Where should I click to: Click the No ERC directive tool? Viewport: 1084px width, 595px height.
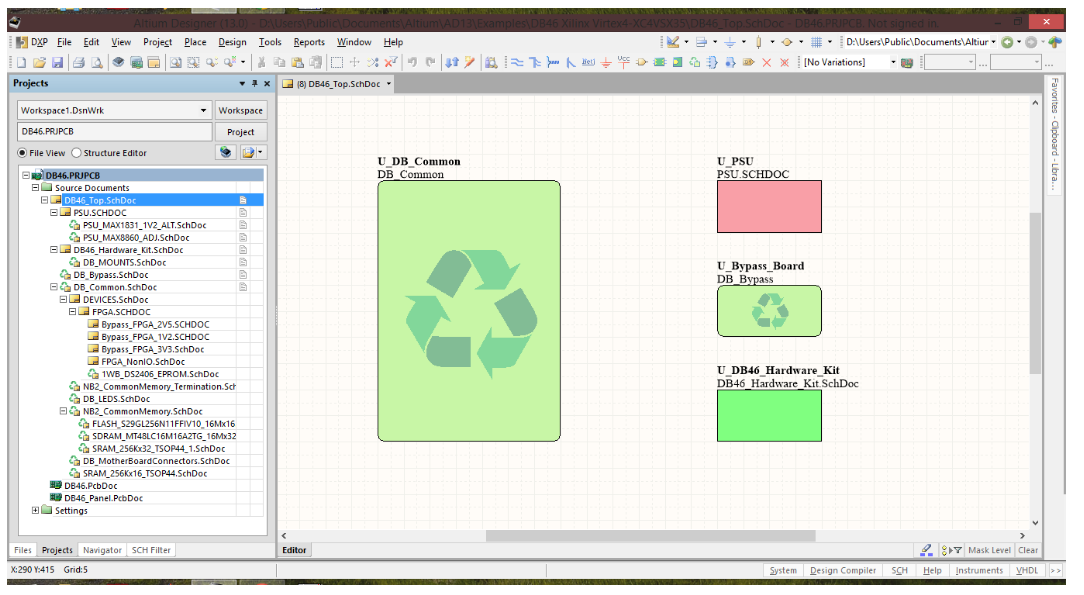(x=767, y=61)
